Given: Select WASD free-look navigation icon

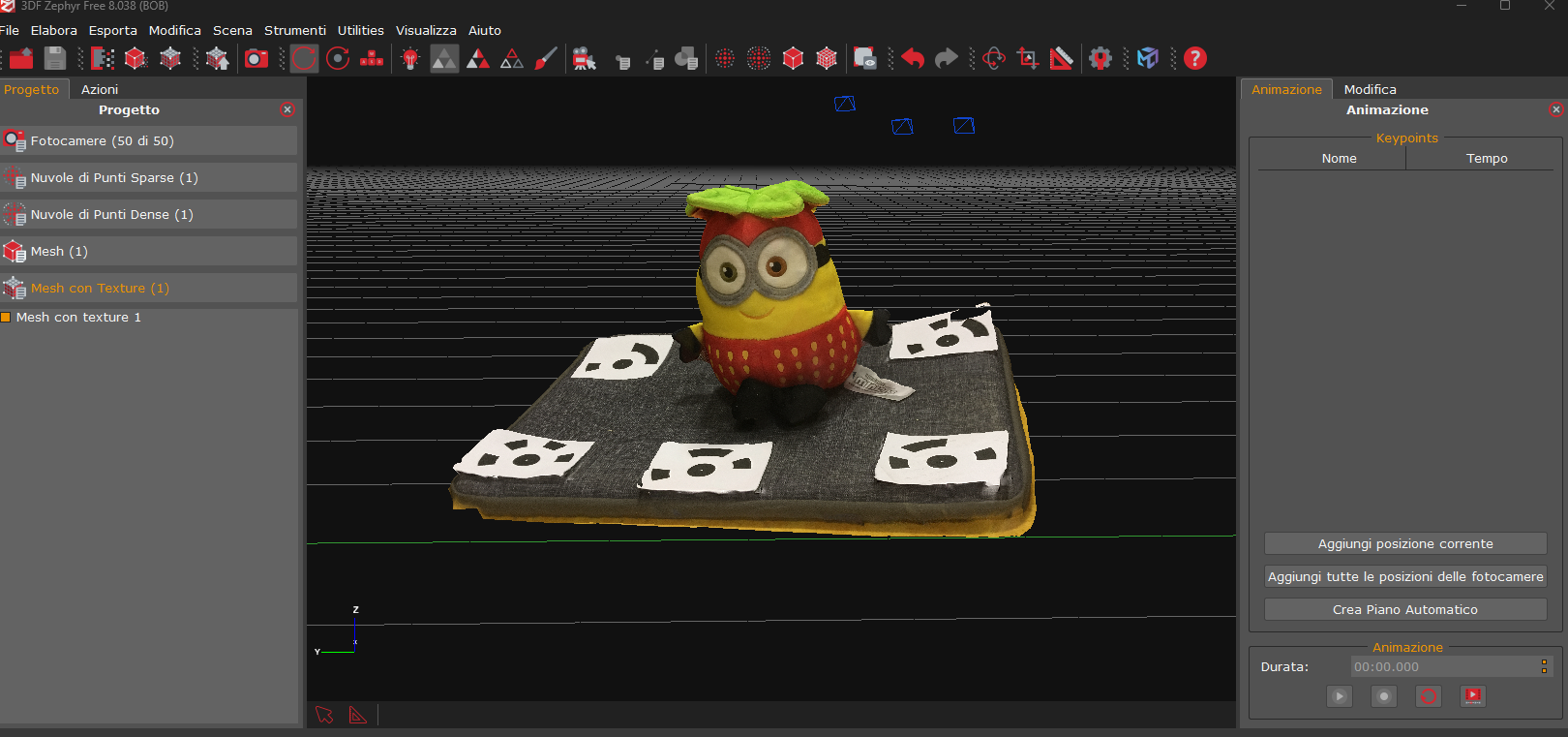Looking at the screenshot, I should click(372, 58).
